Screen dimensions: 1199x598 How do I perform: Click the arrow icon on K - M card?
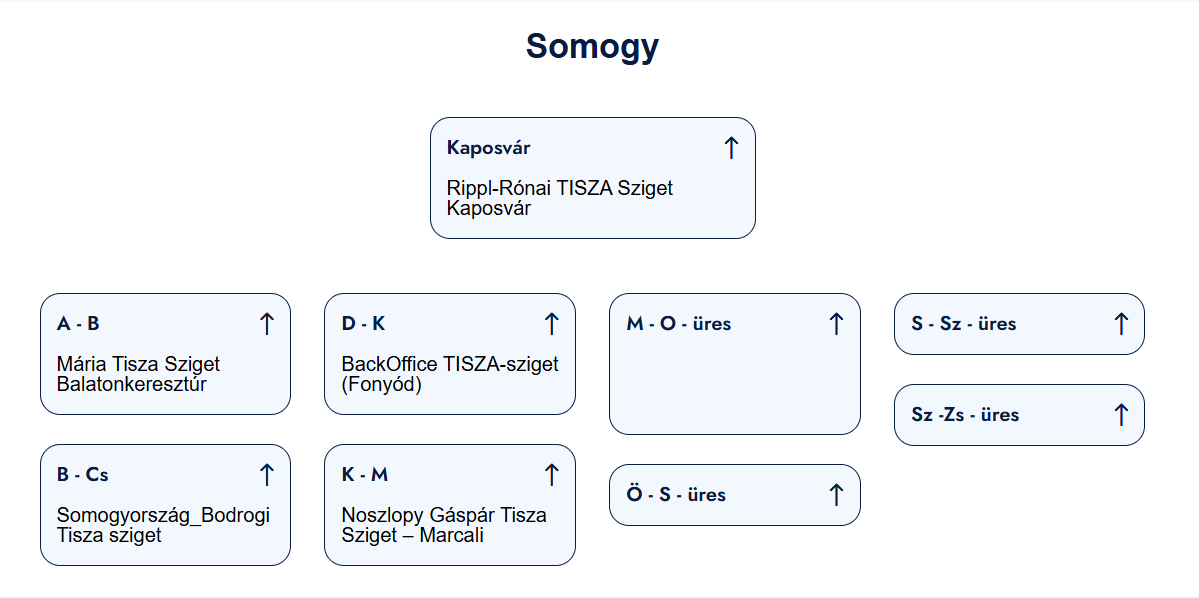[x=551, y=475]
